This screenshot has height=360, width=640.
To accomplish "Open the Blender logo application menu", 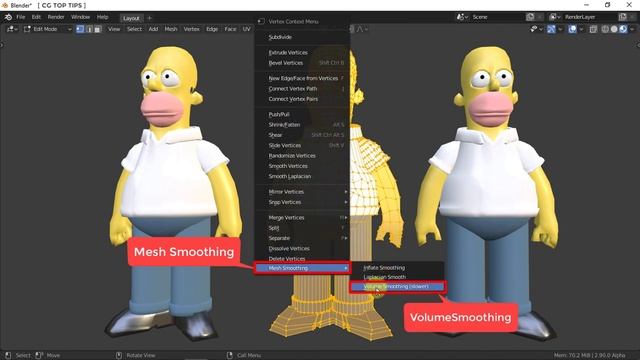I will [x=8, y=17].
